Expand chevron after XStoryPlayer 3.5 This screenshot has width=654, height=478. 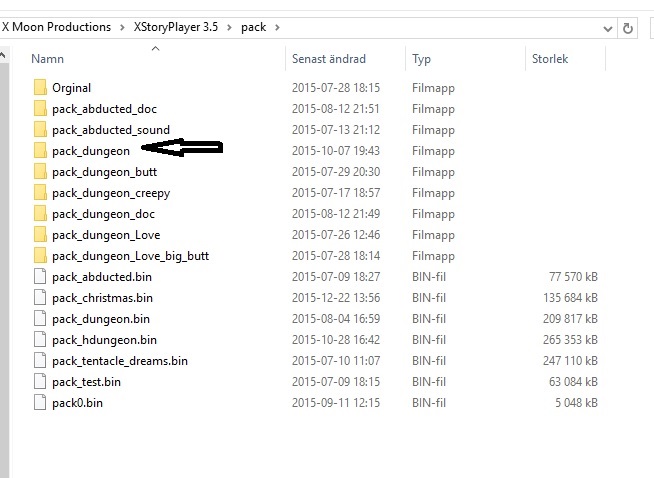229,28
